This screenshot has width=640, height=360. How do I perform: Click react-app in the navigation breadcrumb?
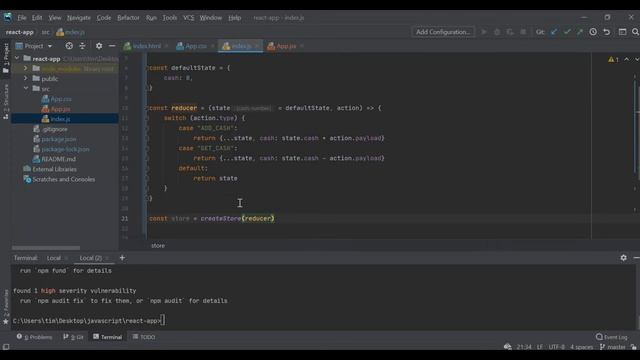coord(20,32)
